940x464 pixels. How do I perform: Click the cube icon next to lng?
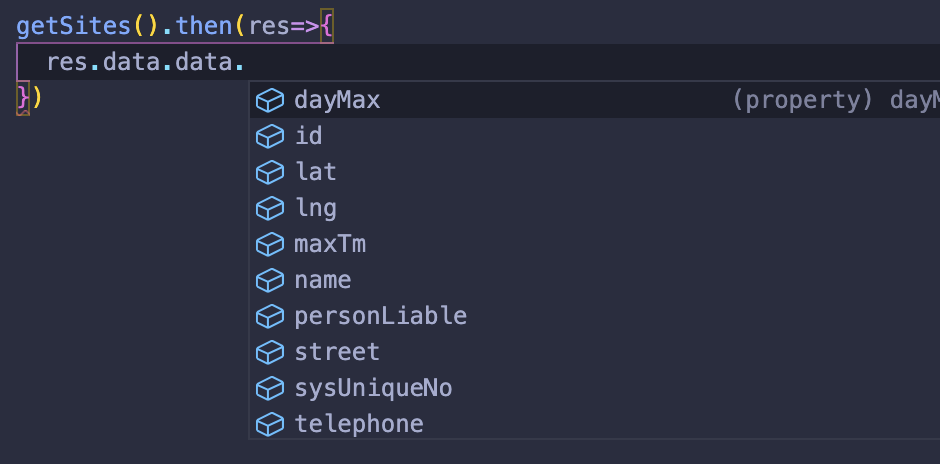coord(270,208)
